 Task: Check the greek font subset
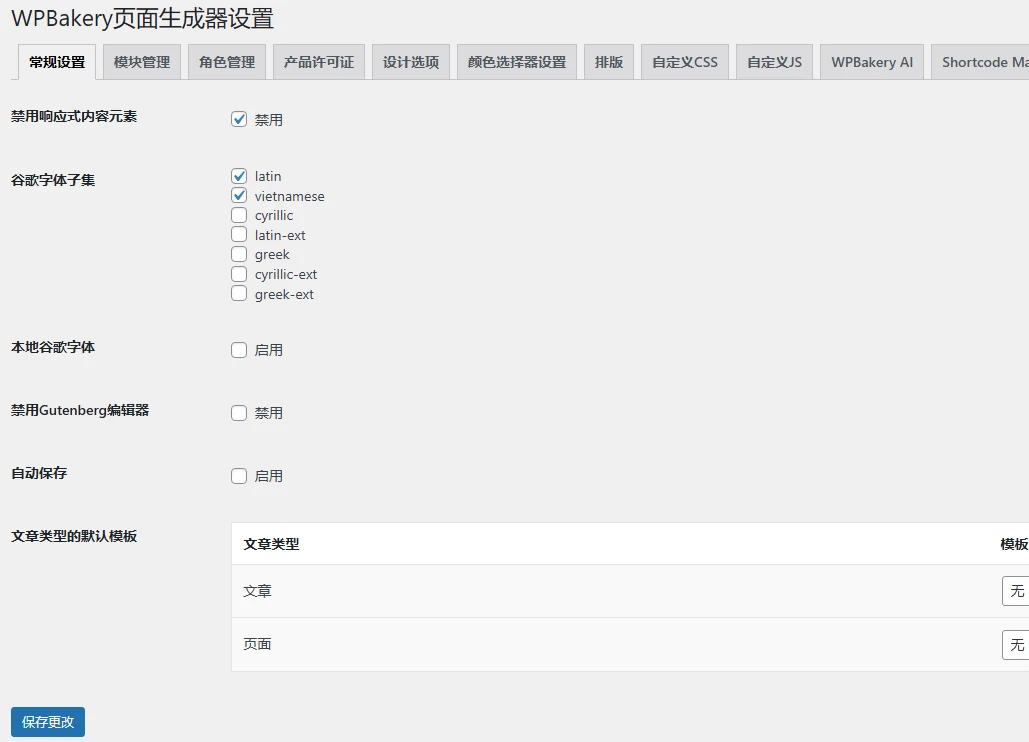click(x=239, y=254)
